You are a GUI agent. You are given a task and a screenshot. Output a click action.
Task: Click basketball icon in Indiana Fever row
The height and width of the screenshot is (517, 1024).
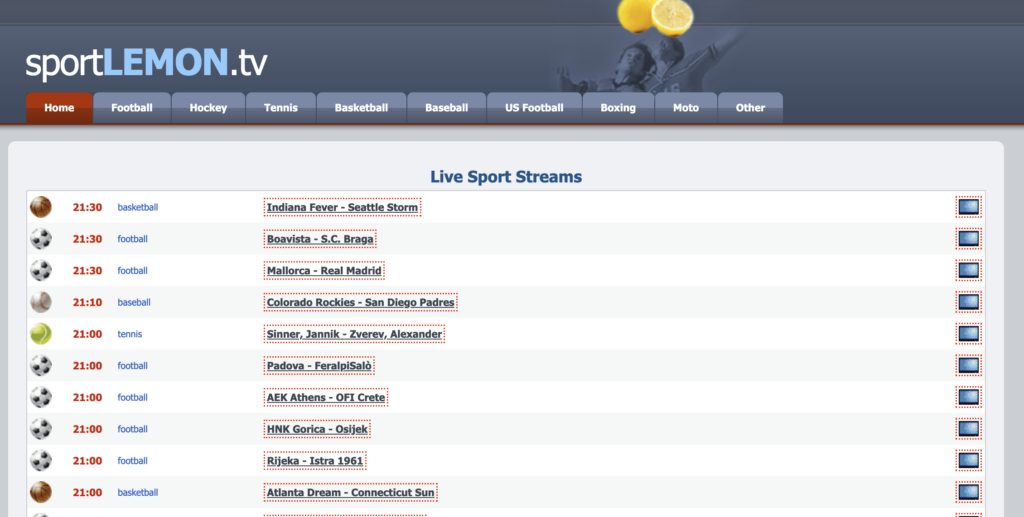[x=40, y=207]
